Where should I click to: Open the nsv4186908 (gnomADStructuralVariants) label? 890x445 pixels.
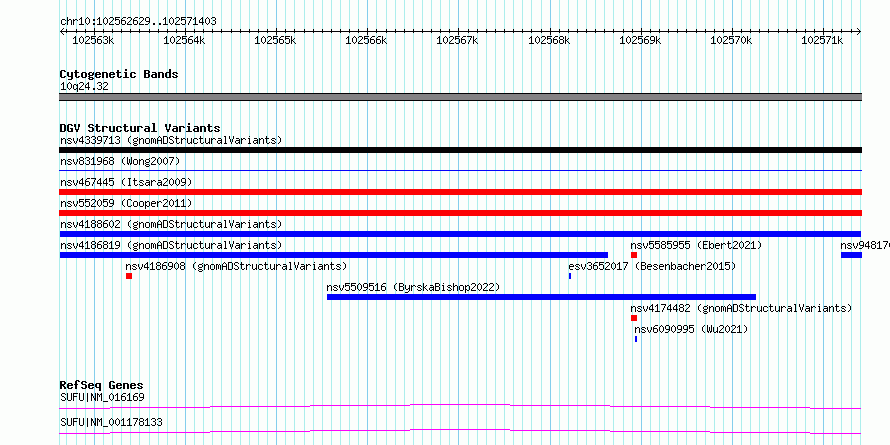(236, 266)
